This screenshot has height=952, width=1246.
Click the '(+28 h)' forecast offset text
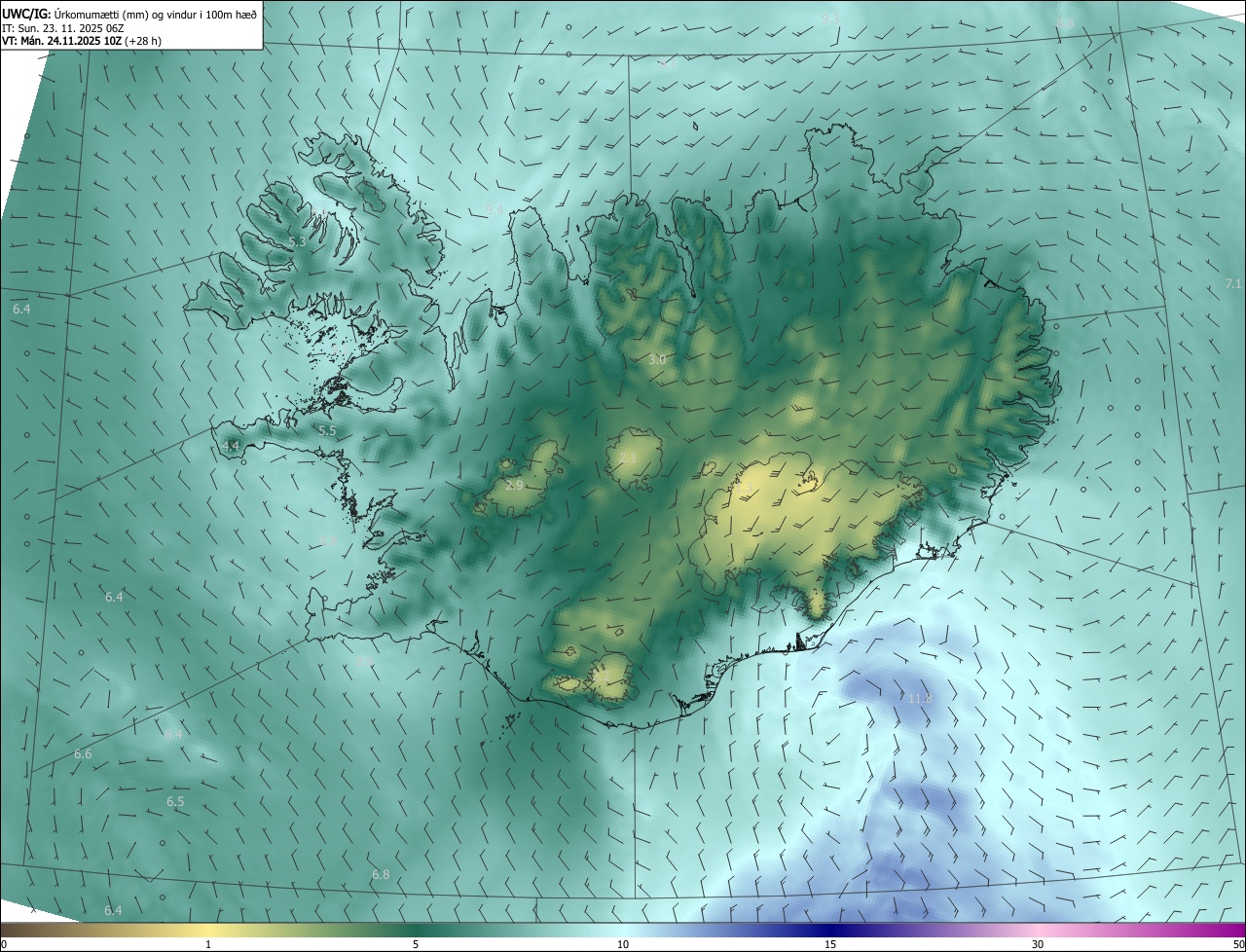143,41
